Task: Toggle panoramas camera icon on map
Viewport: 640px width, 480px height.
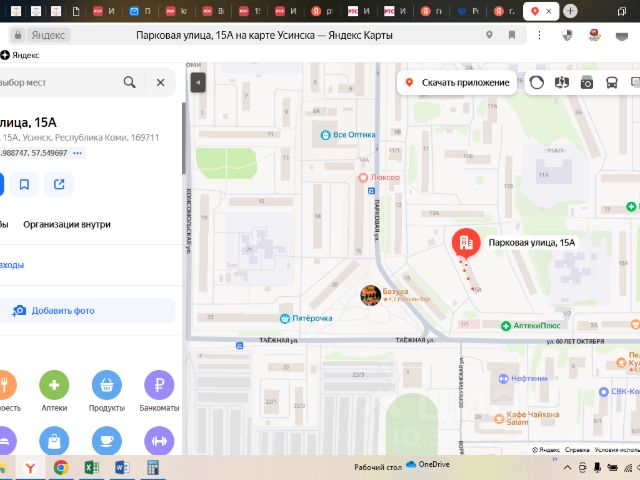Action: pyautogui.click(x=587, y=83)
